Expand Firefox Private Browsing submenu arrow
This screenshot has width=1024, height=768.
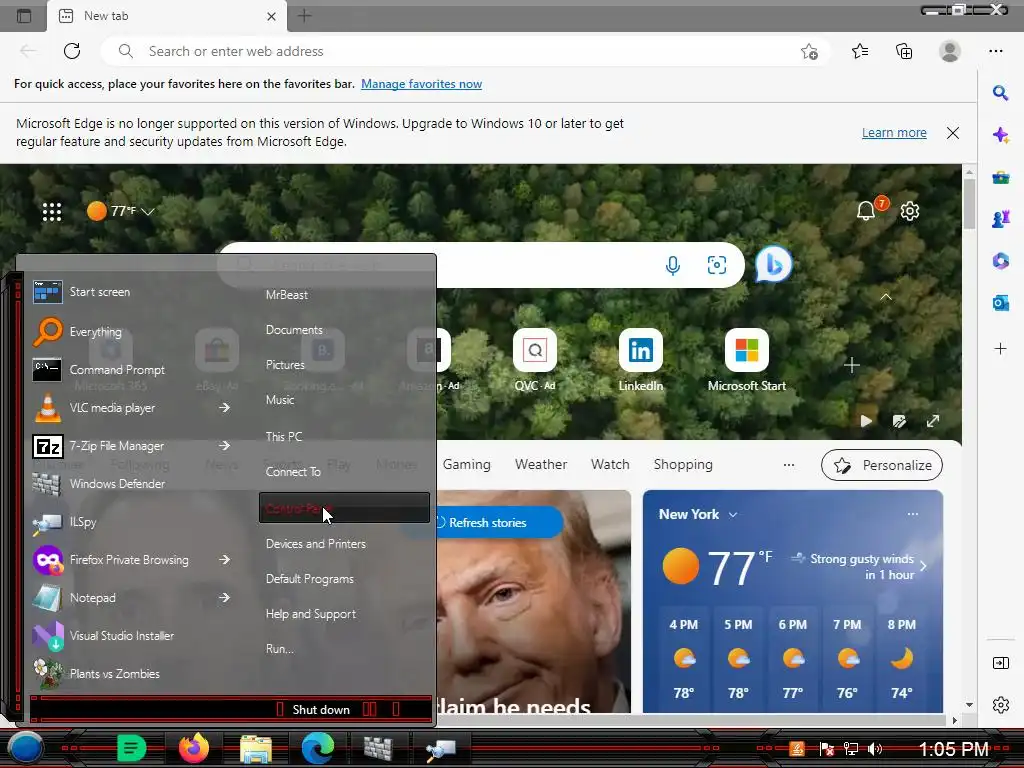[x=224, y=560]
